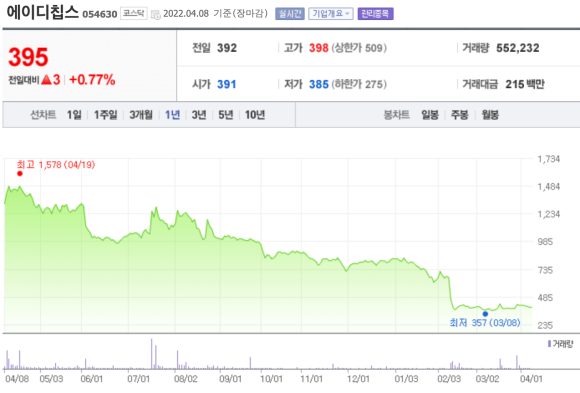Screen dimensions: 580x393
Task: Switch to 월봉 monthly candle chart
Action: tap(490, 115)
